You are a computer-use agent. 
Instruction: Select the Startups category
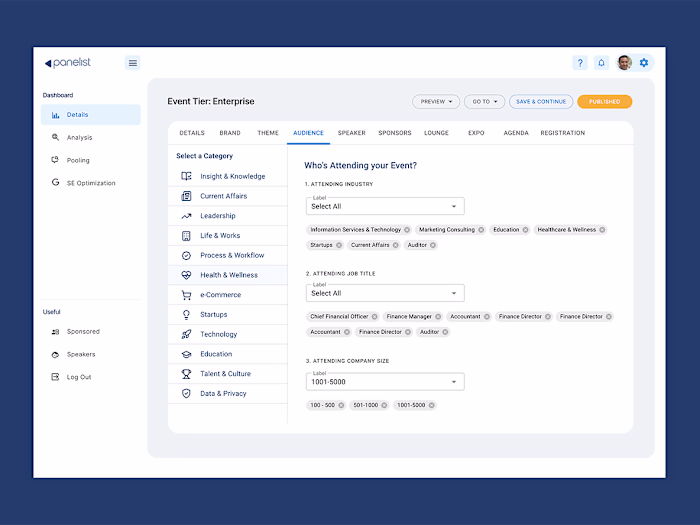(228, 314)
